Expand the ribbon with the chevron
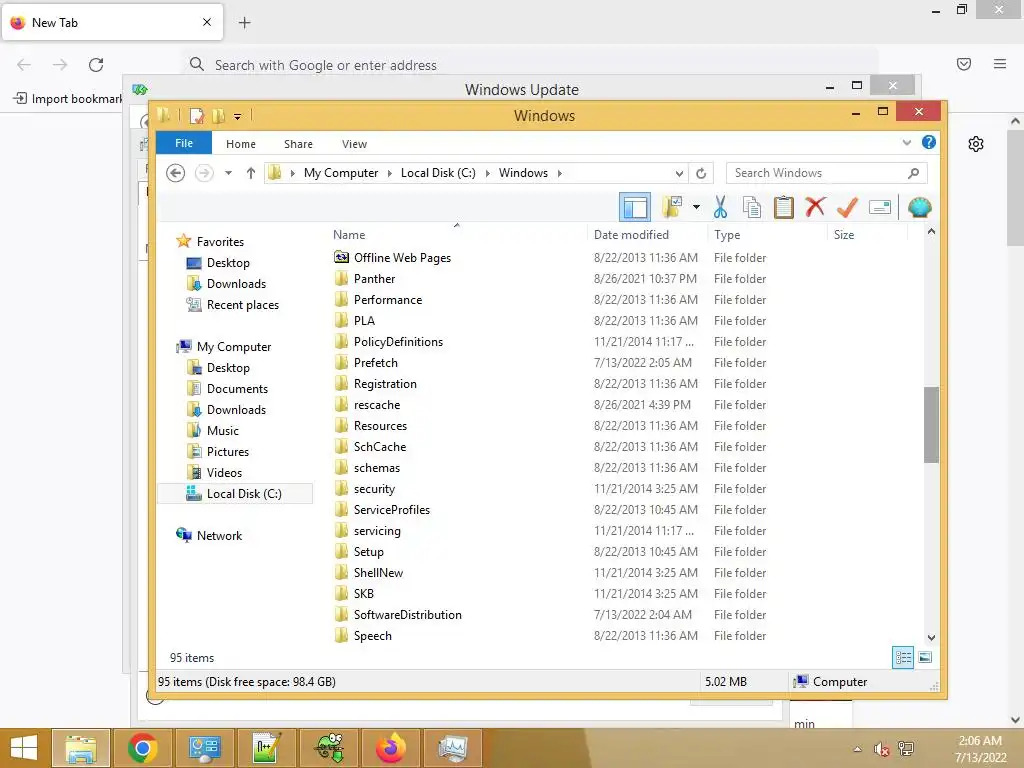The width and height of the screenshot is (1024, 768). [x=906, y=142]
